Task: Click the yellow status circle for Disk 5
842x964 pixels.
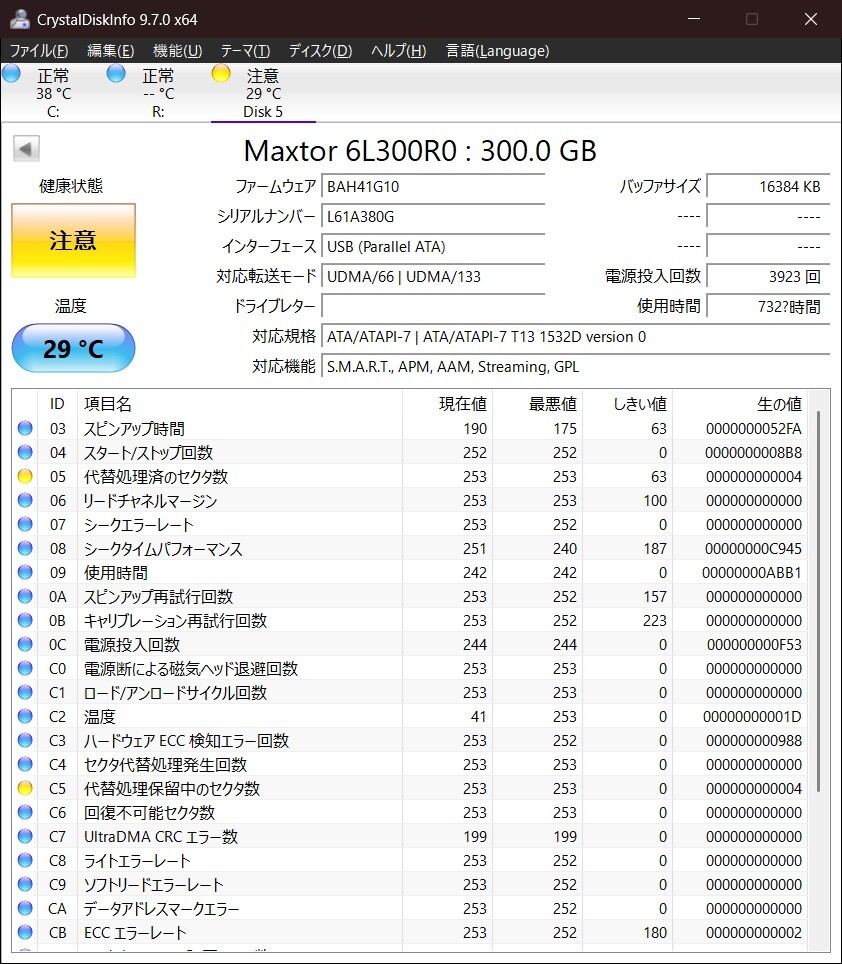Action: pos(221,74)
